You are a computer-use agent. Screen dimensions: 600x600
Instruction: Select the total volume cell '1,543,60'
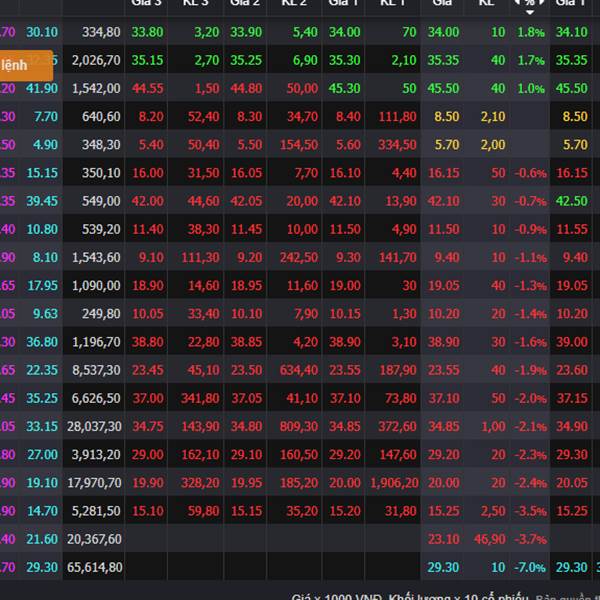96,258
